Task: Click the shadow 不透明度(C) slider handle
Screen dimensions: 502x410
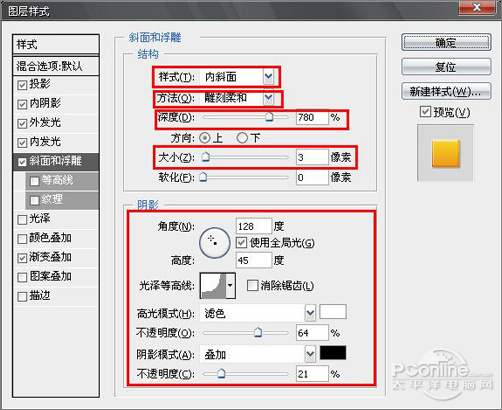Action: click(x=221, y=373)
